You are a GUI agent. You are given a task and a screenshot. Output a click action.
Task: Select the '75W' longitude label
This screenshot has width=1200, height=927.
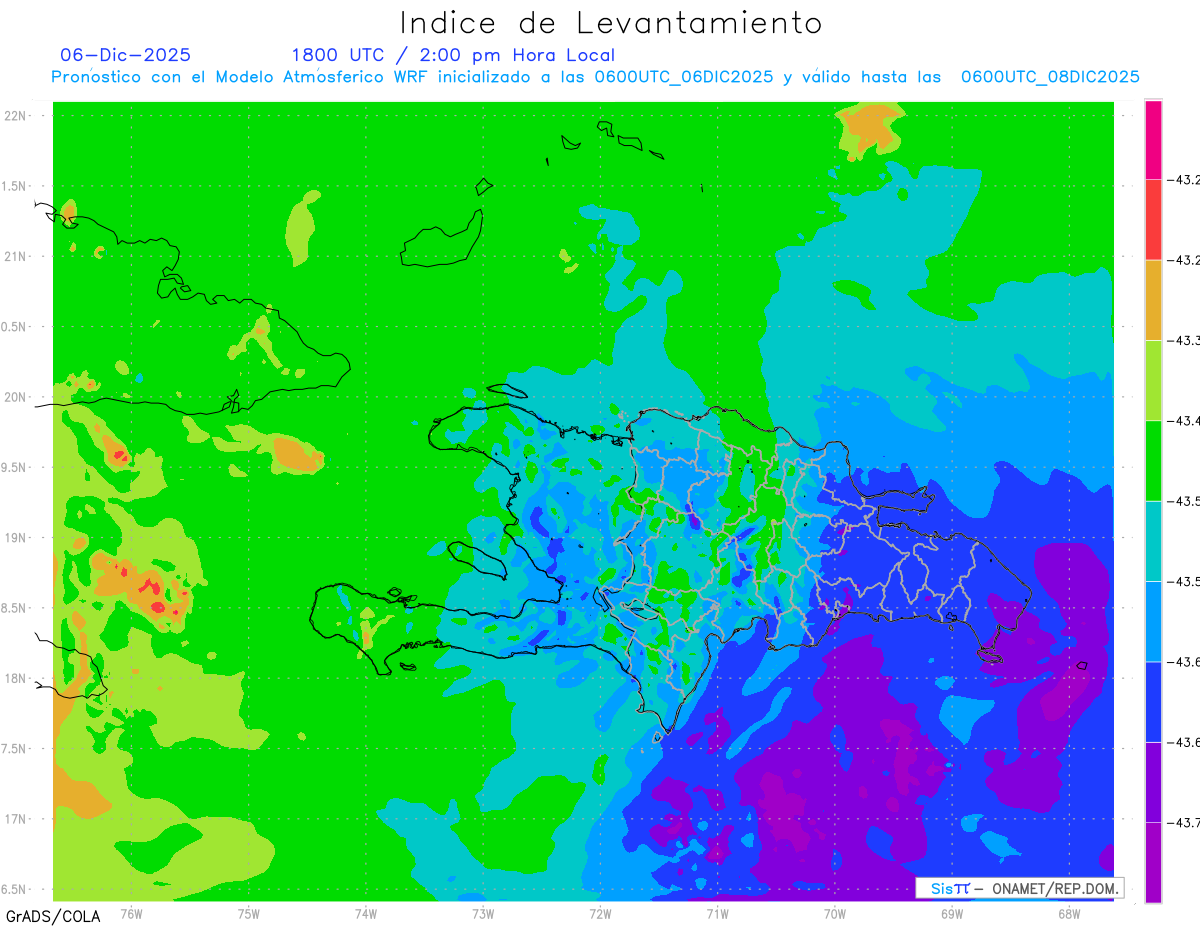tap(249, 913)
